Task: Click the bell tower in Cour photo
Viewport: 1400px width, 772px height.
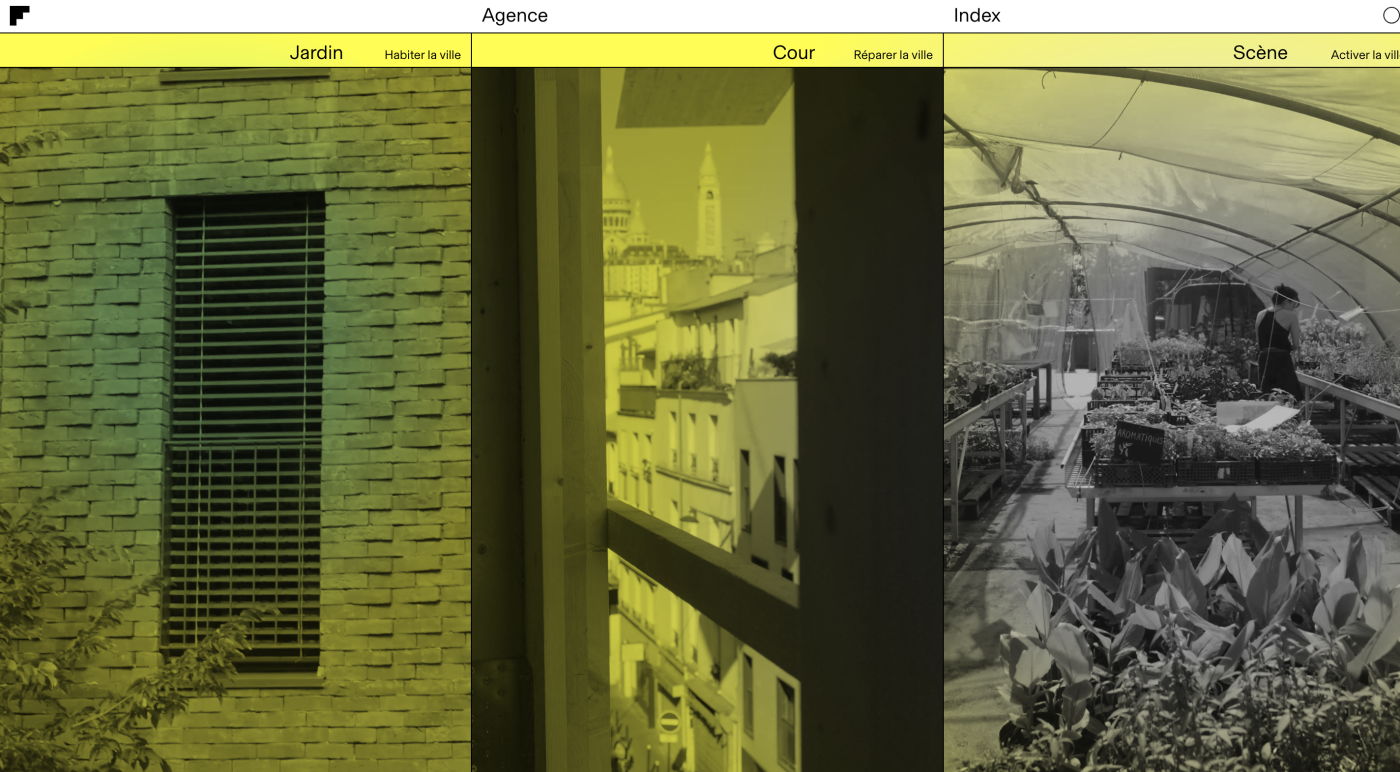Action: (x=708, y=205)
